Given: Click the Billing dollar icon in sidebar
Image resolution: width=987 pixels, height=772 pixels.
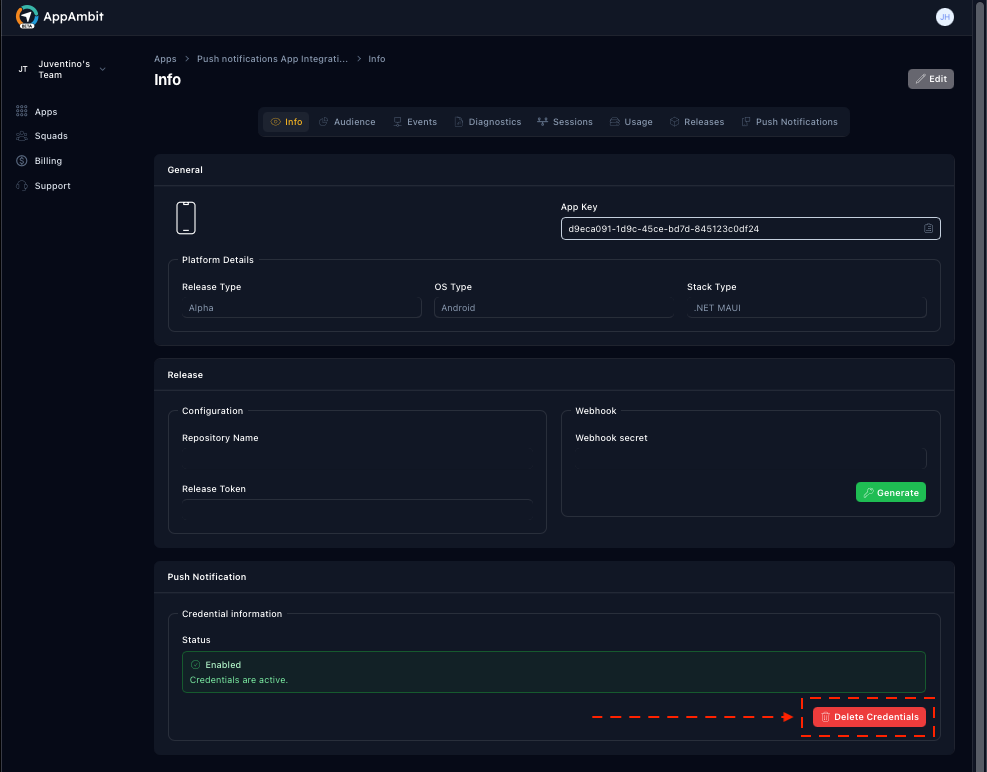Looking at the screenshot, I should click(x=22, y=161).
